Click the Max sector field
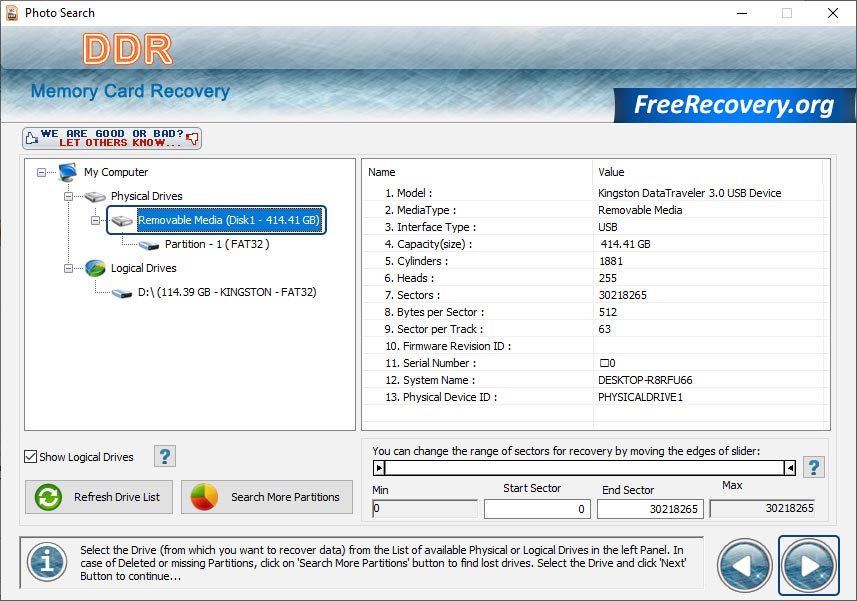This screenshot has height=601, width=857. pyautogui.click(x=762, y=509)
